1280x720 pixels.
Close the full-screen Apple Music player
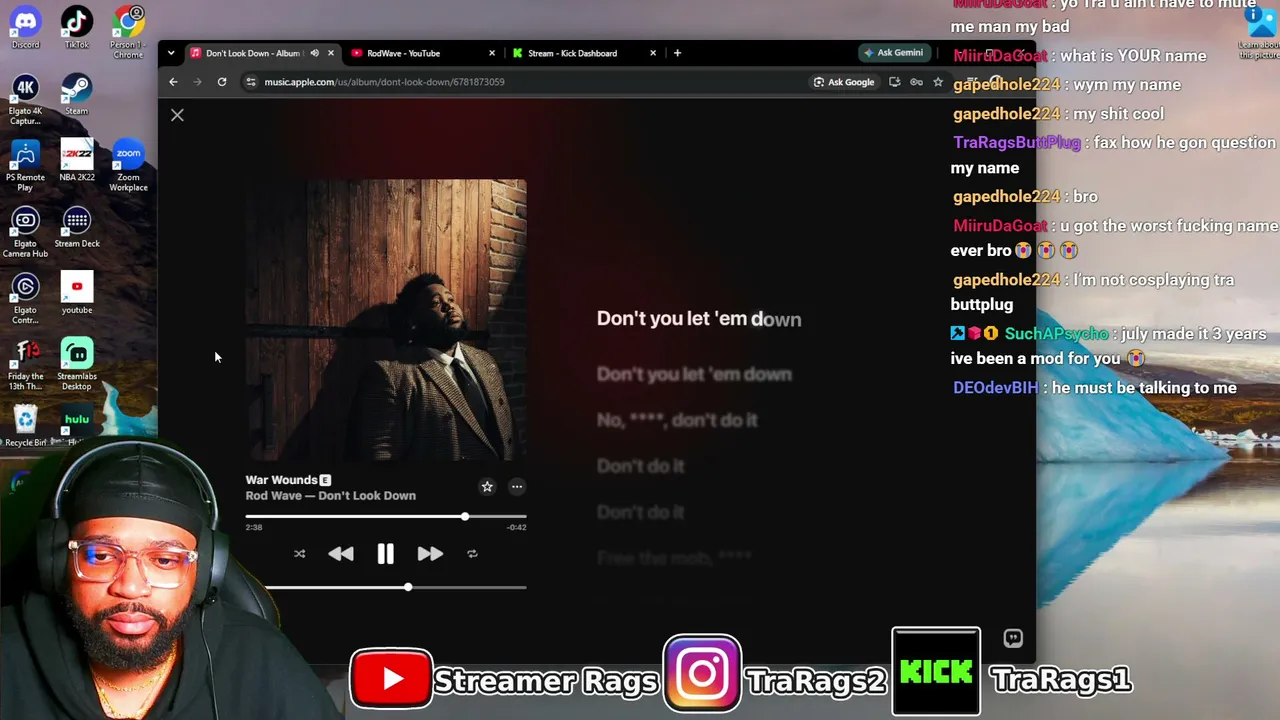[177, 115]
